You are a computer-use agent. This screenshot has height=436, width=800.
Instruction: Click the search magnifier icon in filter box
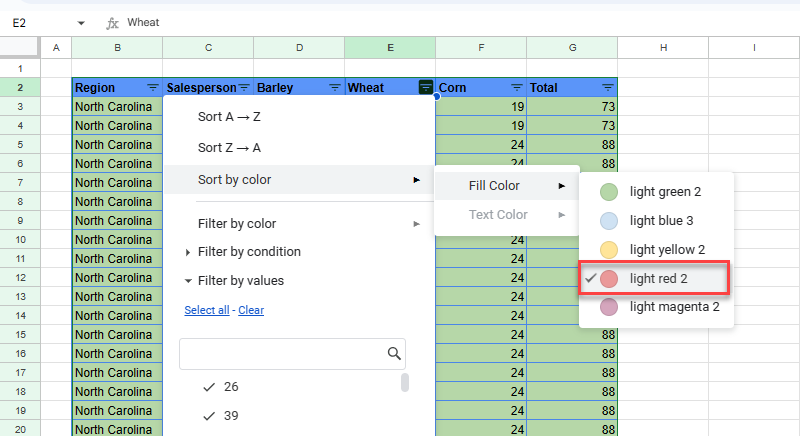coord(394,353)
